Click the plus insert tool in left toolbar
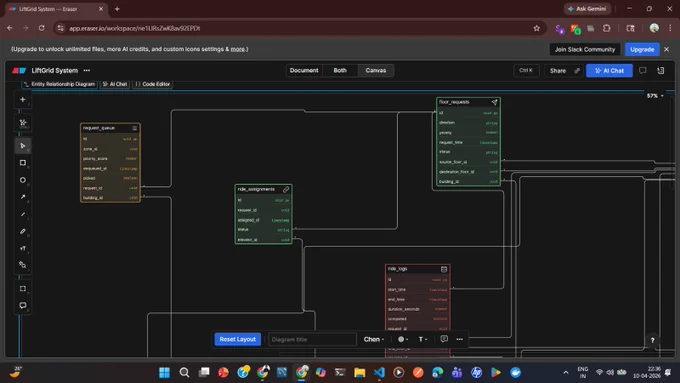This screenshot has height=383, width=680. click(x=23, y=99)
